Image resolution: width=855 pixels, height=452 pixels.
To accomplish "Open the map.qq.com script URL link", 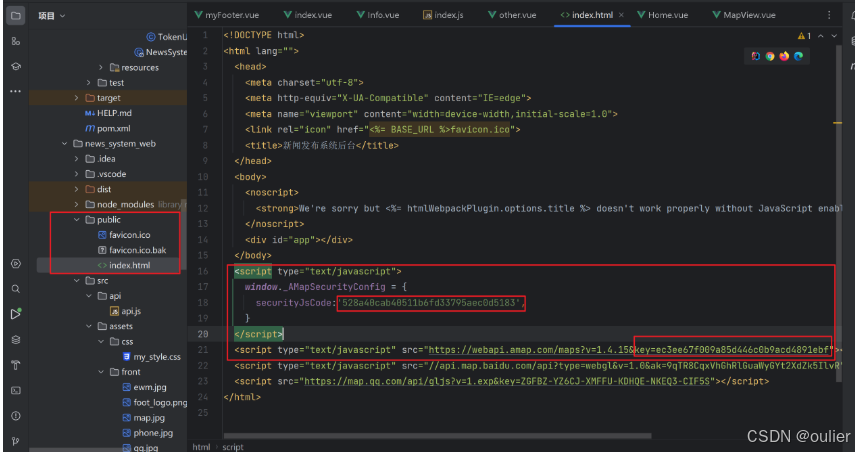I will [507, 381].
